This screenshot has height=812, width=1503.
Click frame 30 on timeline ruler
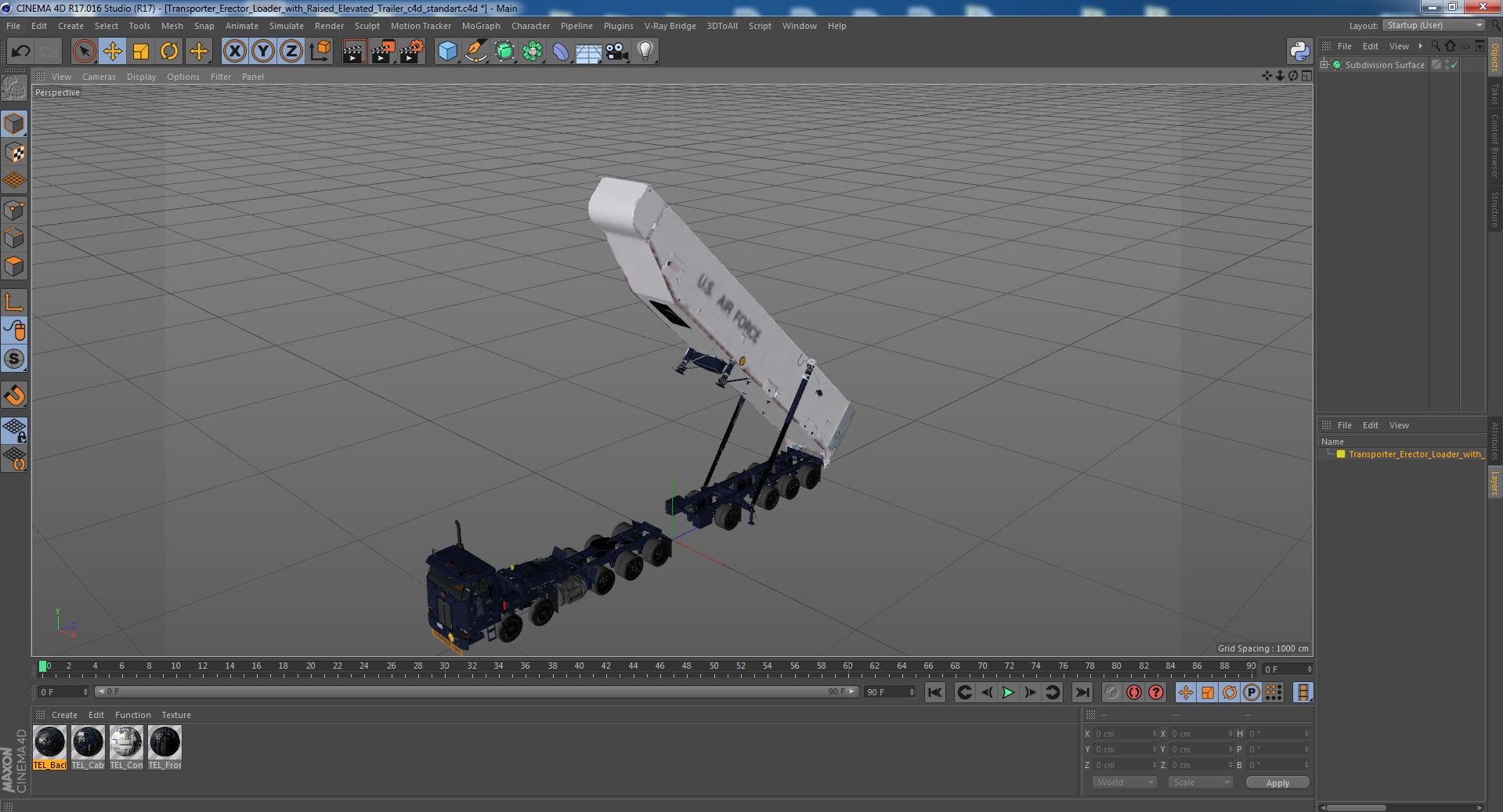pyautogui.click(x=445, y=666)
